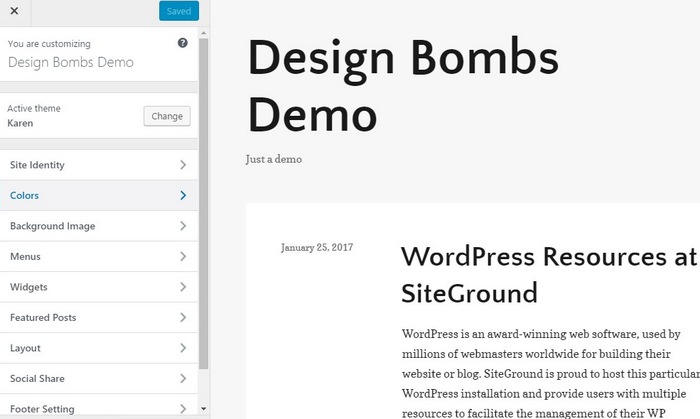Open the help question mark icon
Screen dimensions: 700x419
click(x=183, y=43)
